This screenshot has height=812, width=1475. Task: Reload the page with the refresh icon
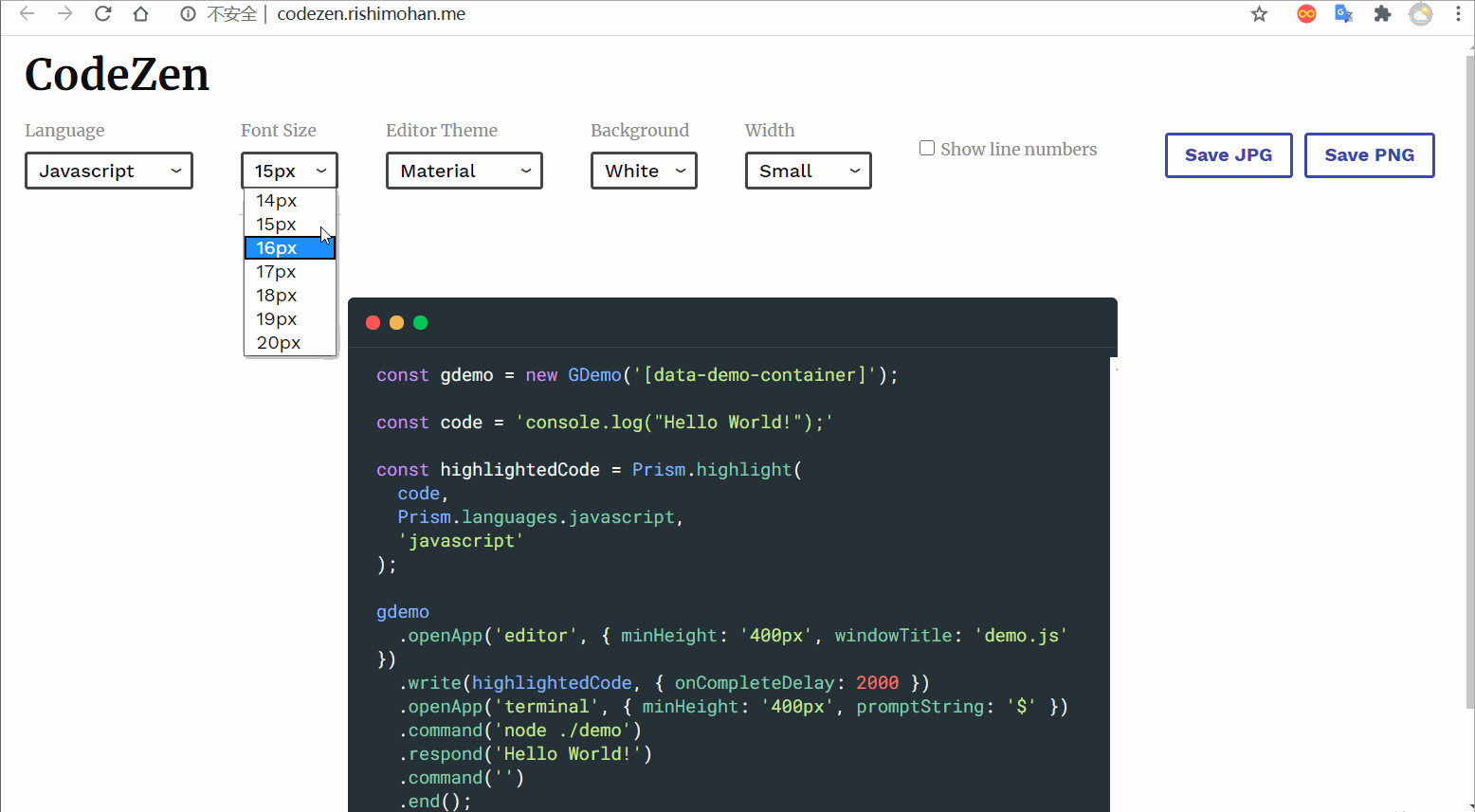pyautogui.click(x=102, y=13)
